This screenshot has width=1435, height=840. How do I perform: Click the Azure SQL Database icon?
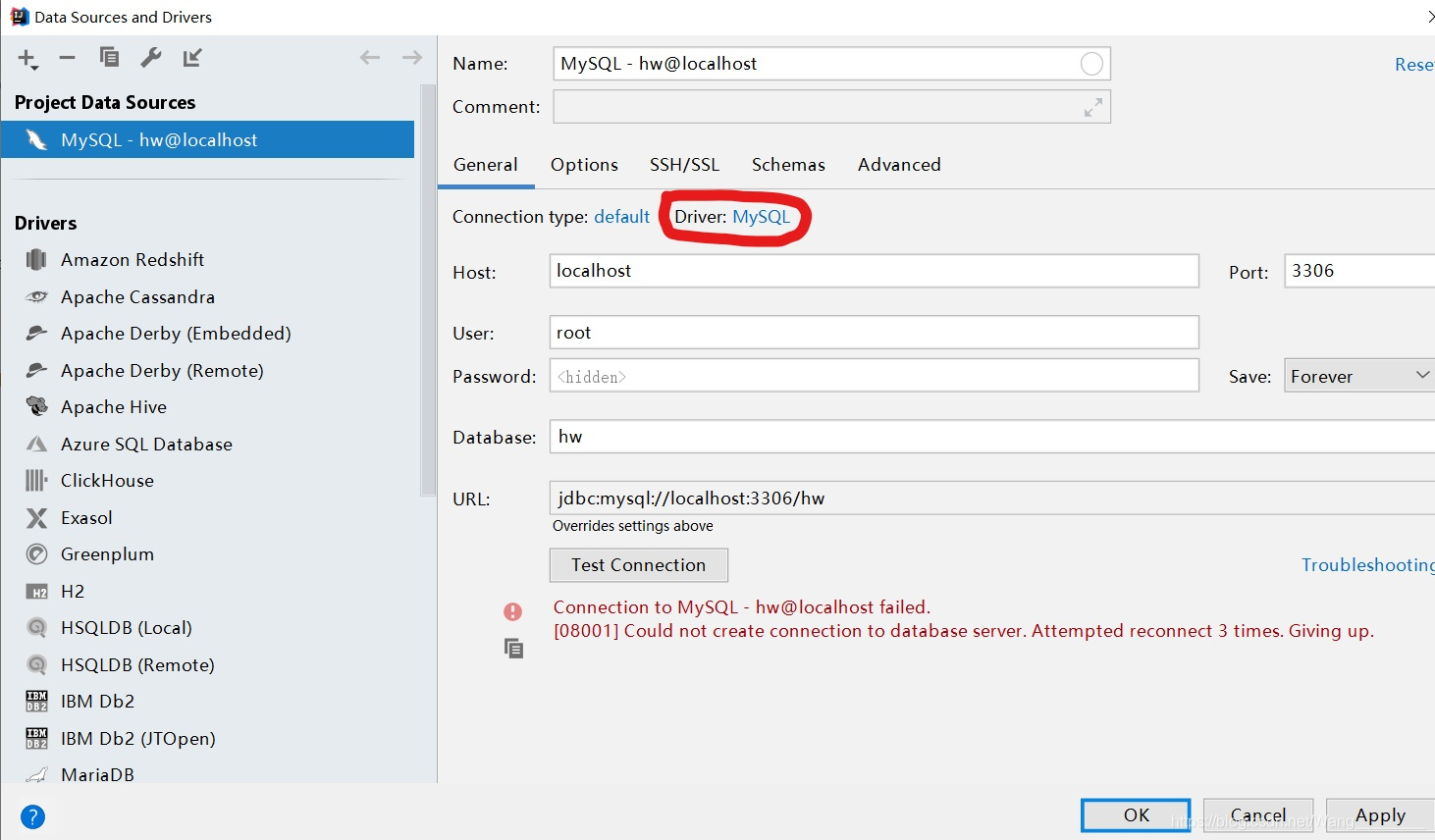tap(36, 444)
